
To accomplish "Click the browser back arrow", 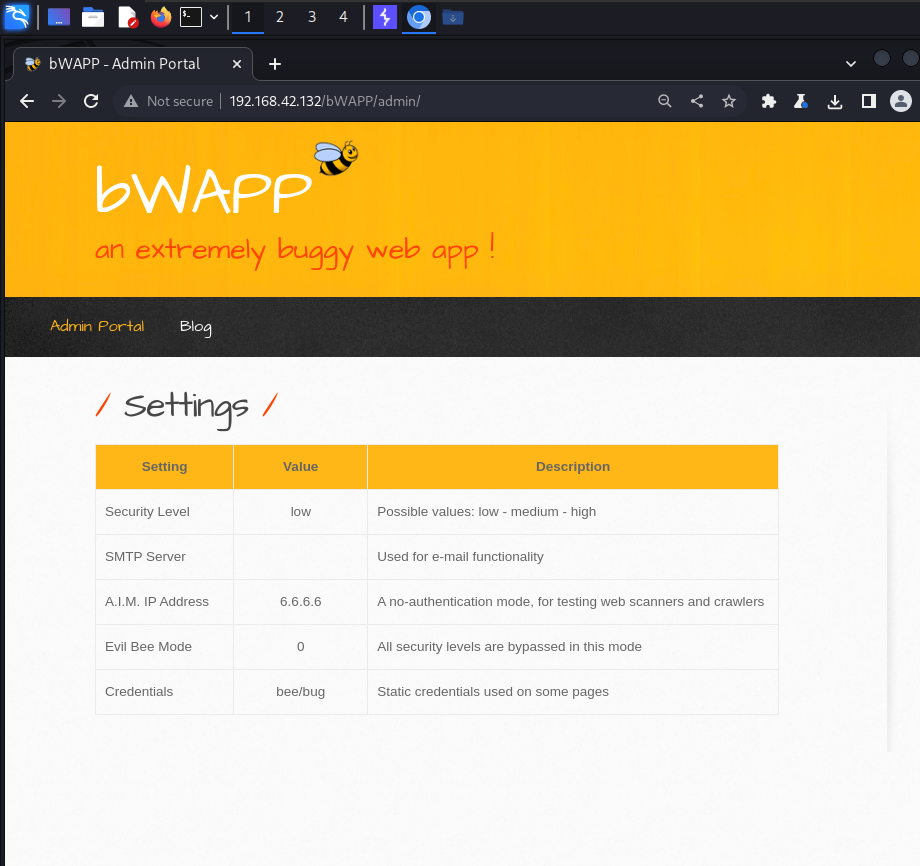I will coord(27,101).
